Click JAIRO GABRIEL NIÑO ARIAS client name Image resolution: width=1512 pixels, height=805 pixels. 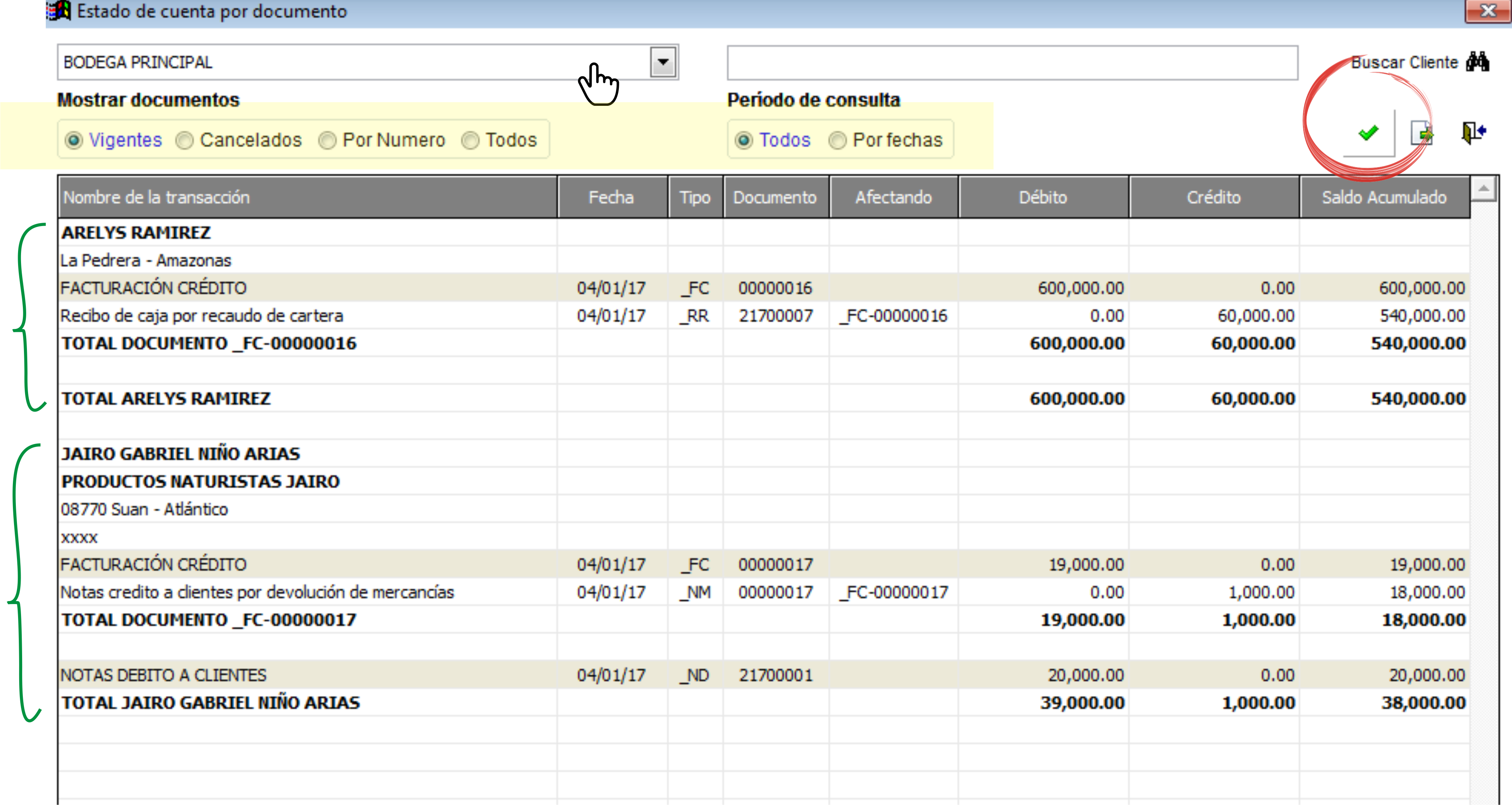(181, 454)
